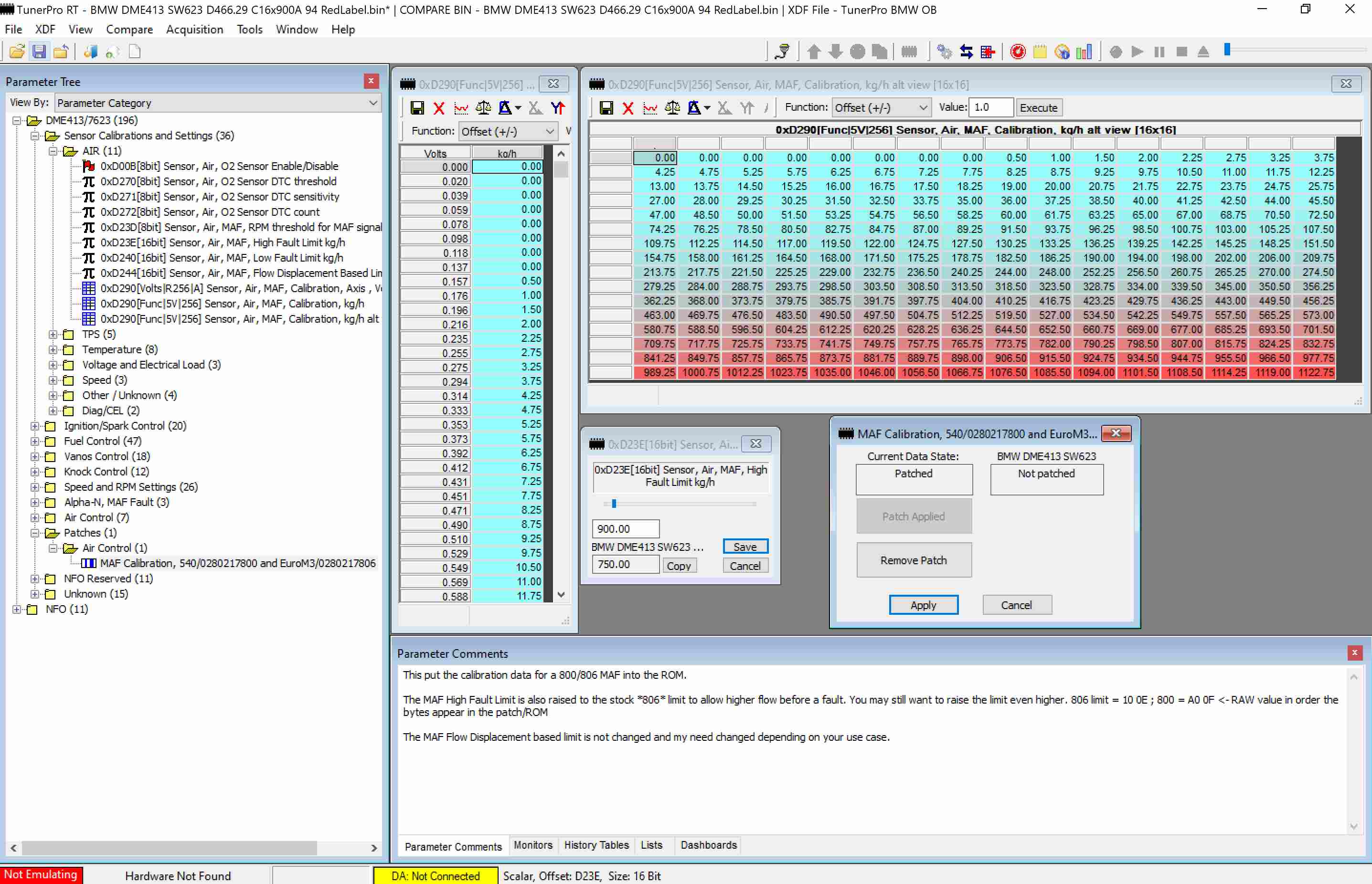Click the red record circle toolbar icon
This screenshot has height=884, width=1372.
tap(1018, 52)
